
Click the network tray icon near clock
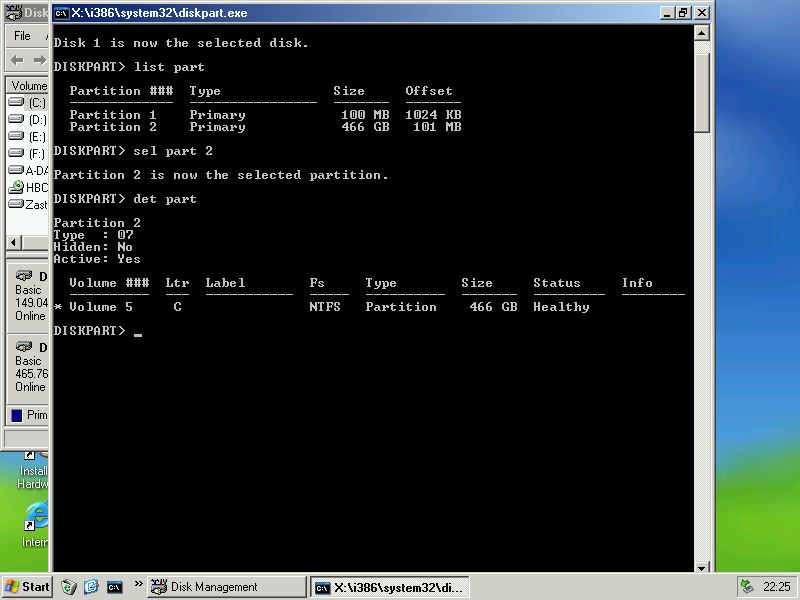pyautogui.click(x=746, y=587)
